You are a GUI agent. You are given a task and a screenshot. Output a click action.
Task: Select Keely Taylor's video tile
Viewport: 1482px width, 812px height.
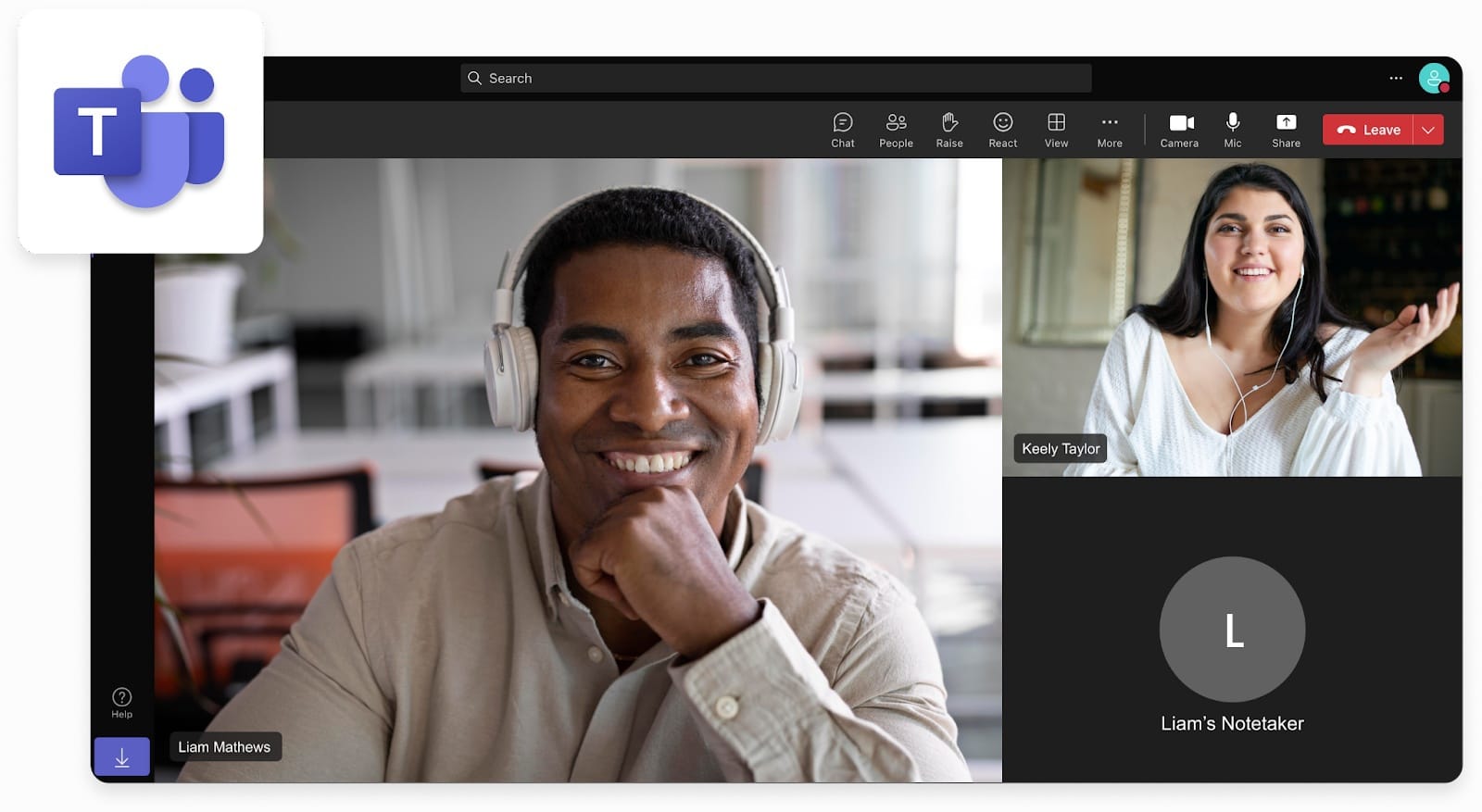[1231, 317]
